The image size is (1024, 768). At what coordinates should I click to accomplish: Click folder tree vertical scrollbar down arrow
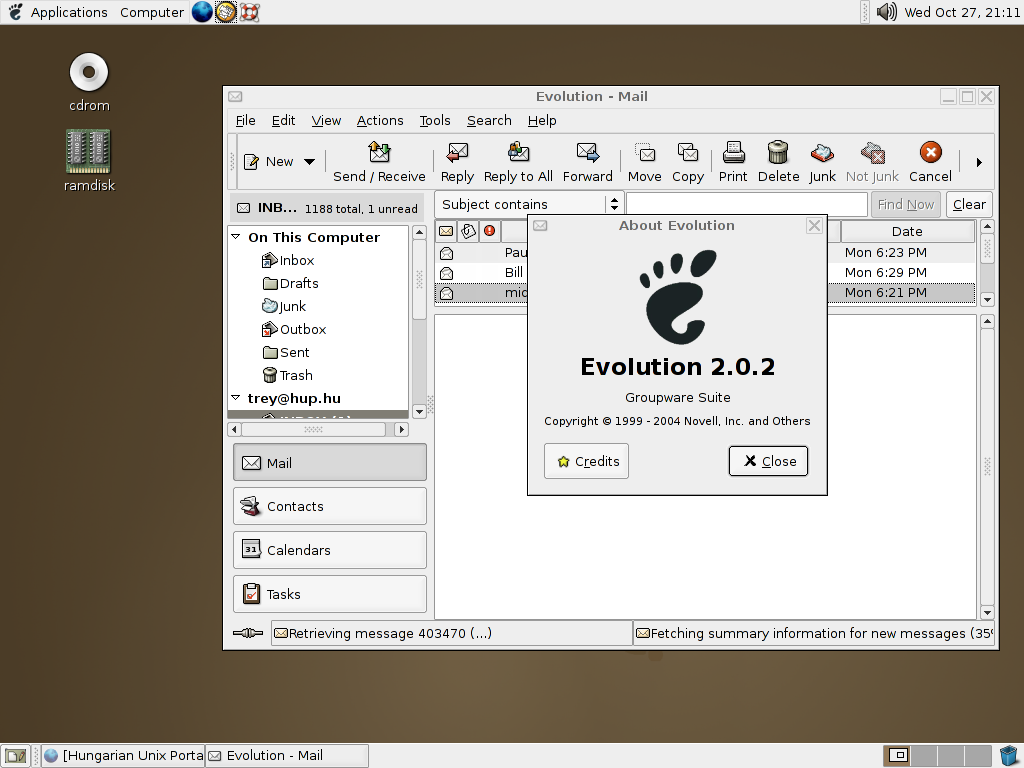419,411
